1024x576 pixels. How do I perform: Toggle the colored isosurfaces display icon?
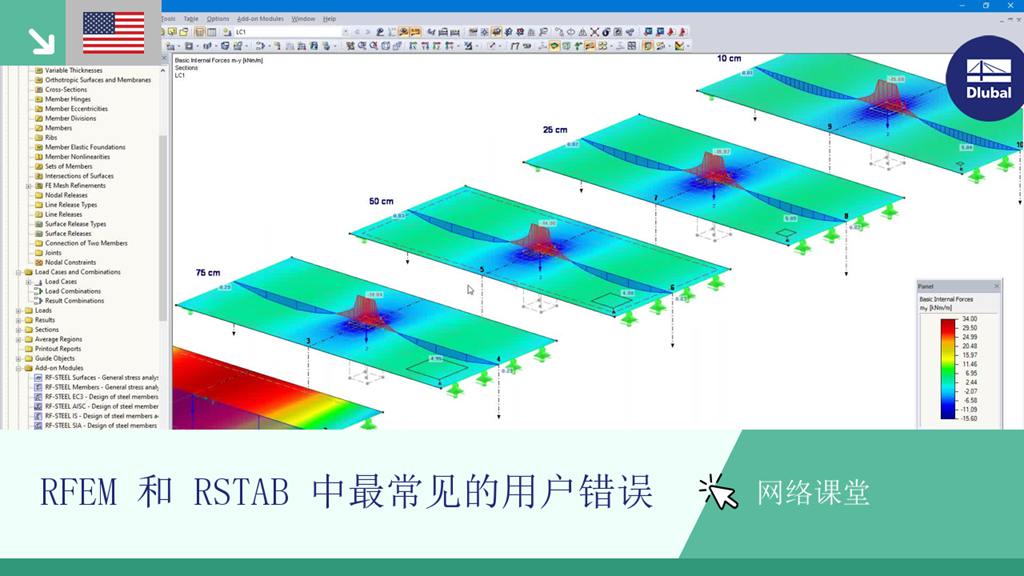click(554, 46)
